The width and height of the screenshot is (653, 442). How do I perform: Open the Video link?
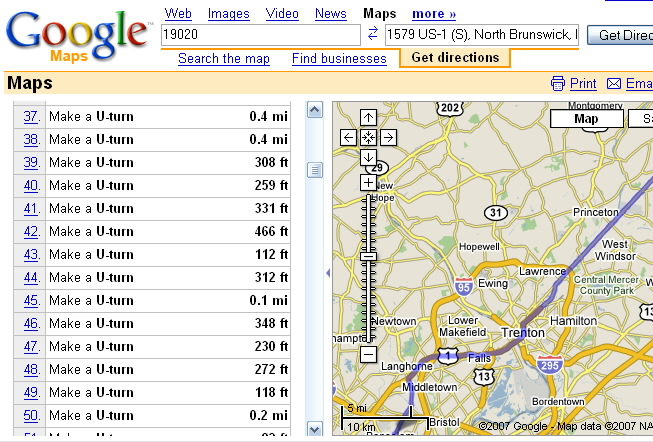pos(282,14)
